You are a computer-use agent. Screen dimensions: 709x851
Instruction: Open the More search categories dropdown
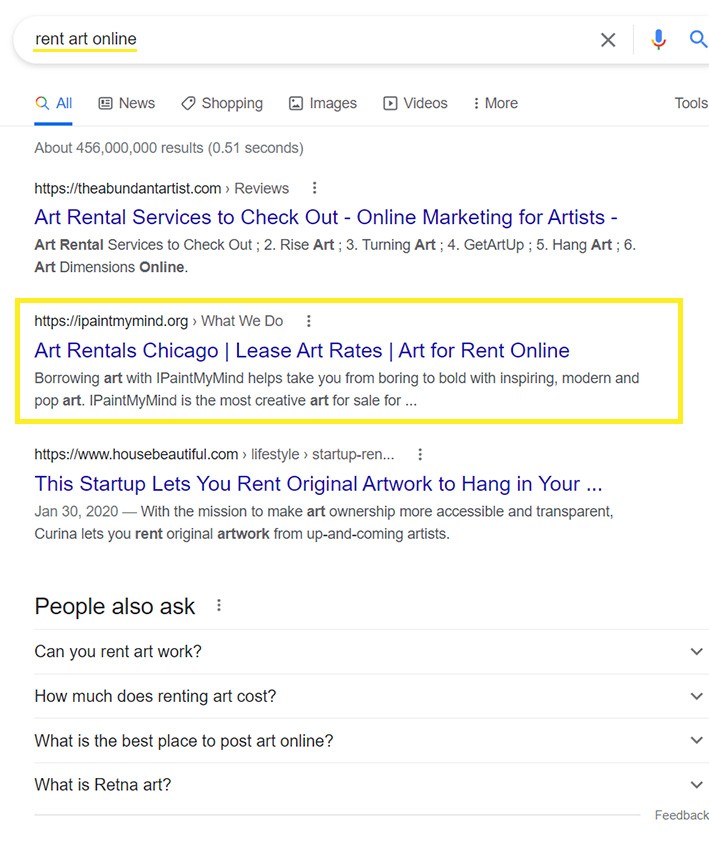495,103
